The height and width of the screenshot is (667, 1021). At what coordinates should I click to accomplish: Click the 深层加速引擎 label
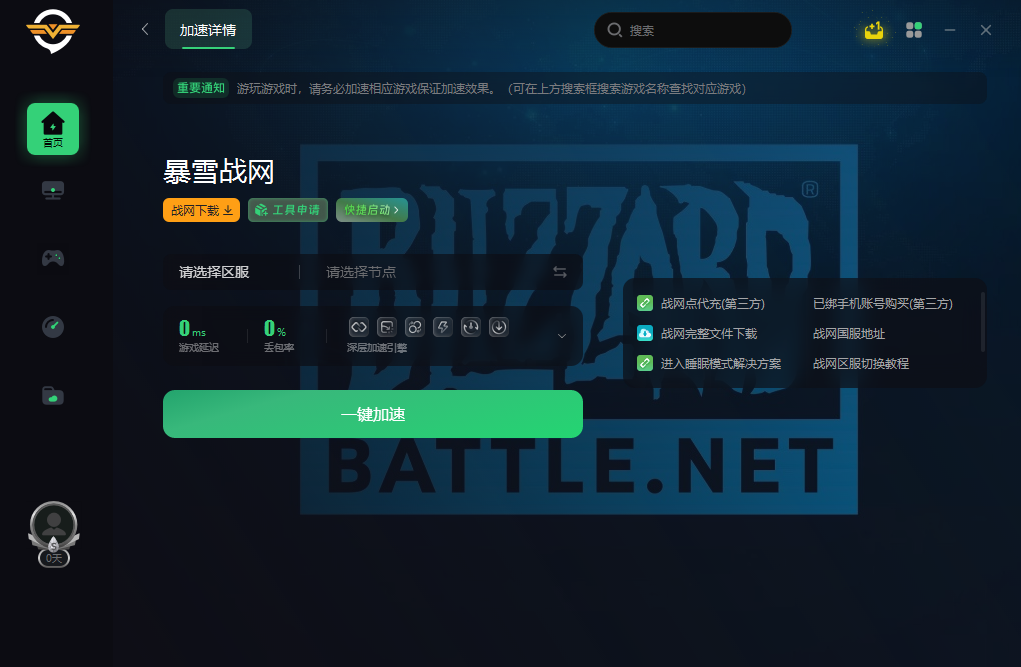[377, 348]
